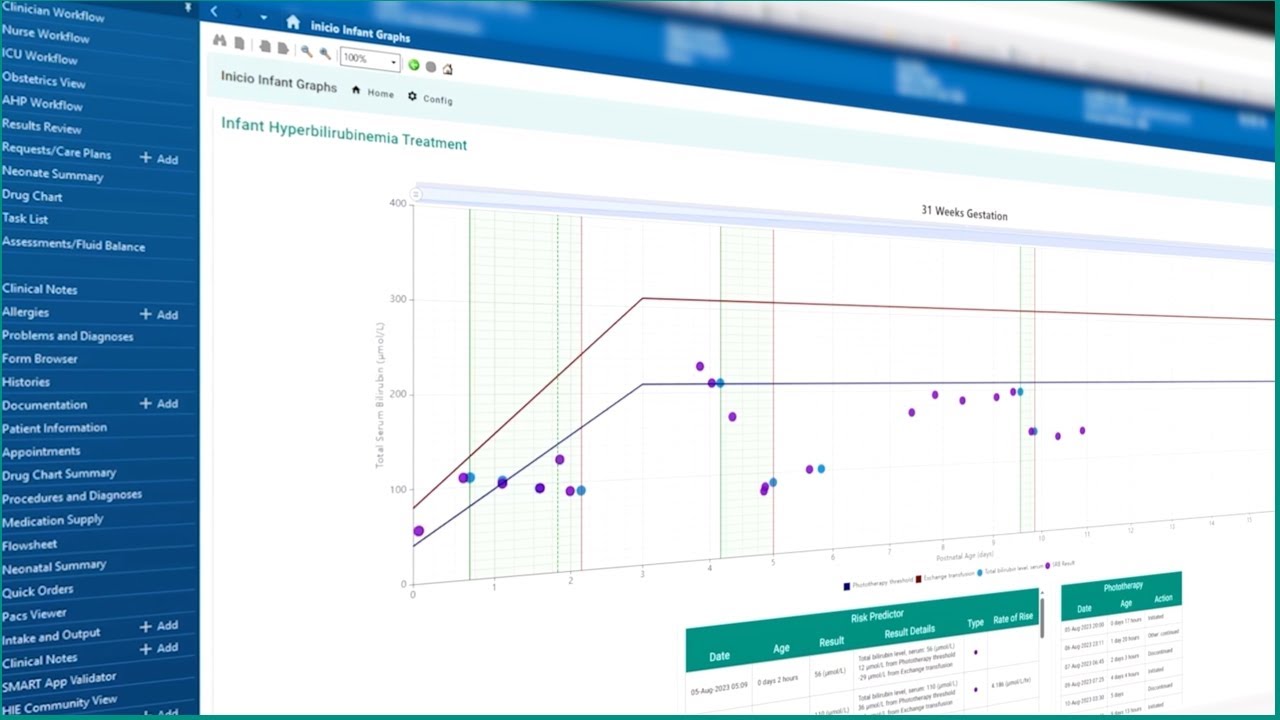
Task: Open Quick Orders in sidebar
Action: tap(38, 591)
